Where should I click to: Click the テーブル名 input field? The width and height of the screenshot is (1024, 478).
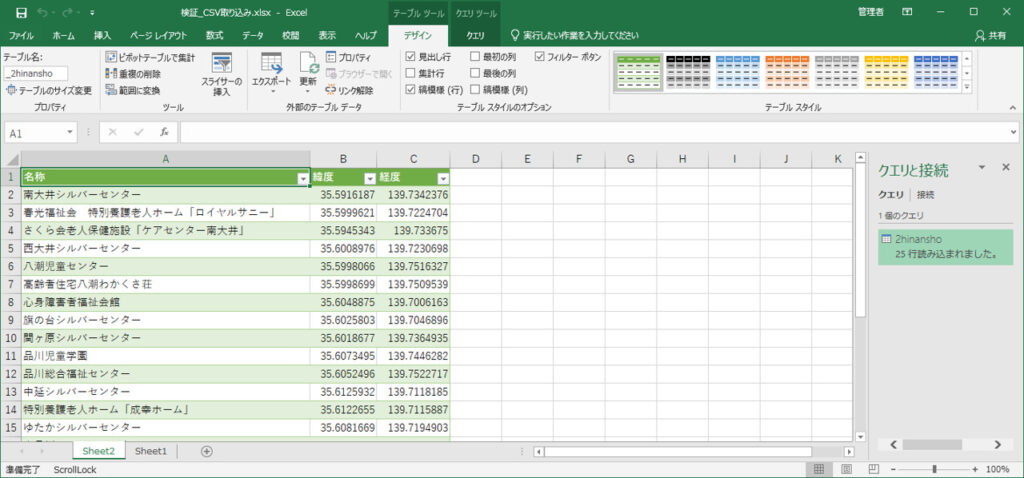point(35,74)
